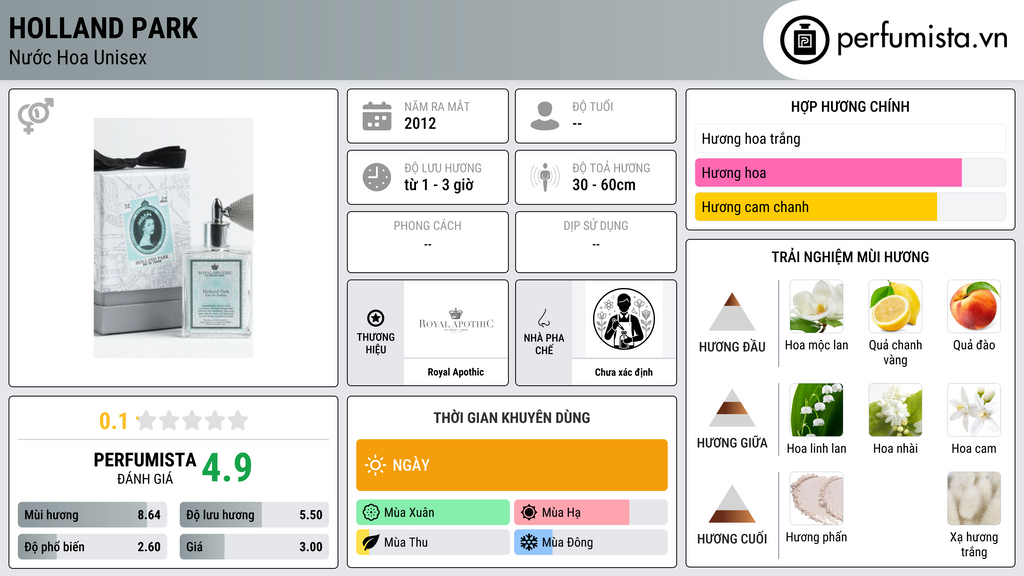Click the Độ lưu hương 5.50 score bar

tap(254, 515)
